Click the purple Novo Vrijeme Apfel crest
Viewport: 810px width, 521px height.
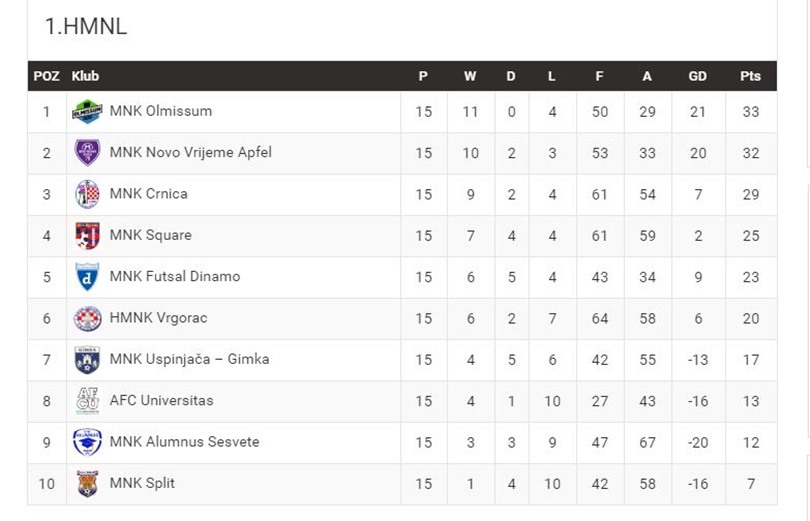87,152
